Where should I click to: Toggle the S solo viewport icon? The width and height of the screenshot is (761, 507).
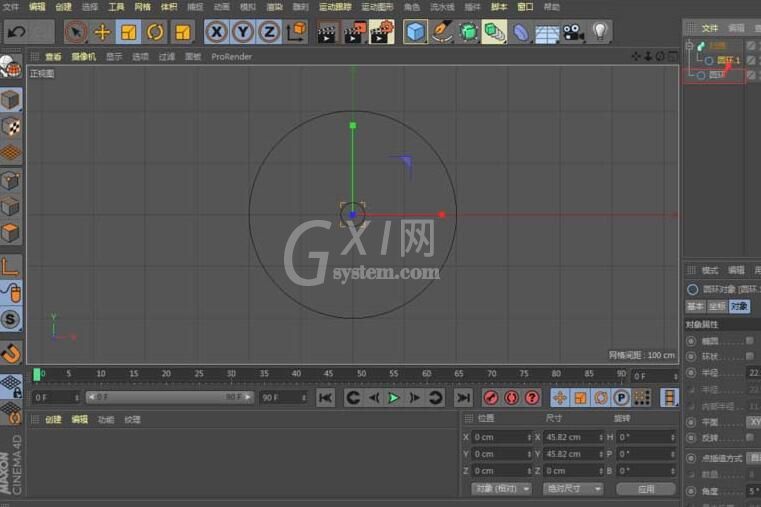pos(11,320)
